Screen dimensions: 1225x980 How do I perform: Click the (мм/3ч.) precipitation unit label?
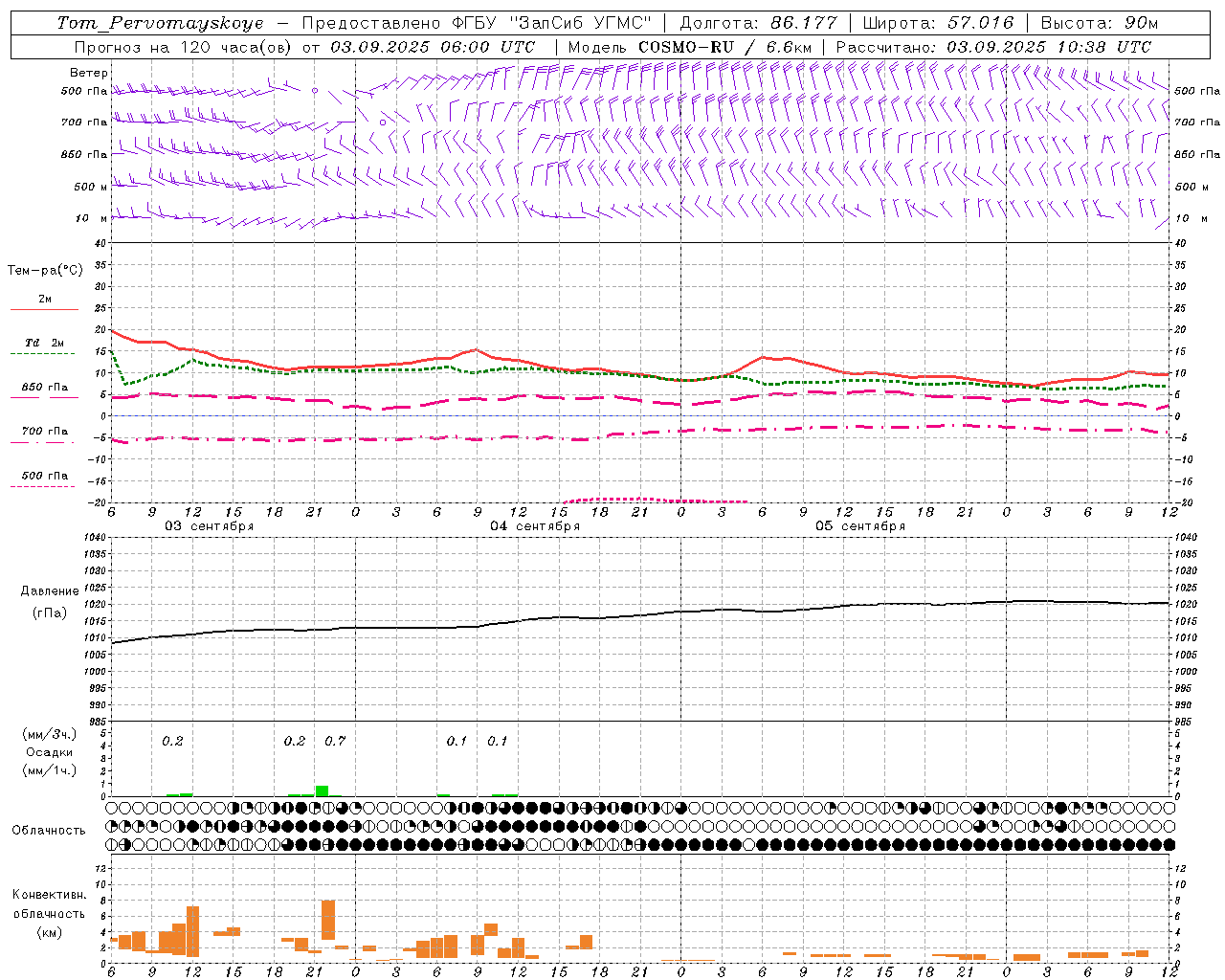[50, 734]
